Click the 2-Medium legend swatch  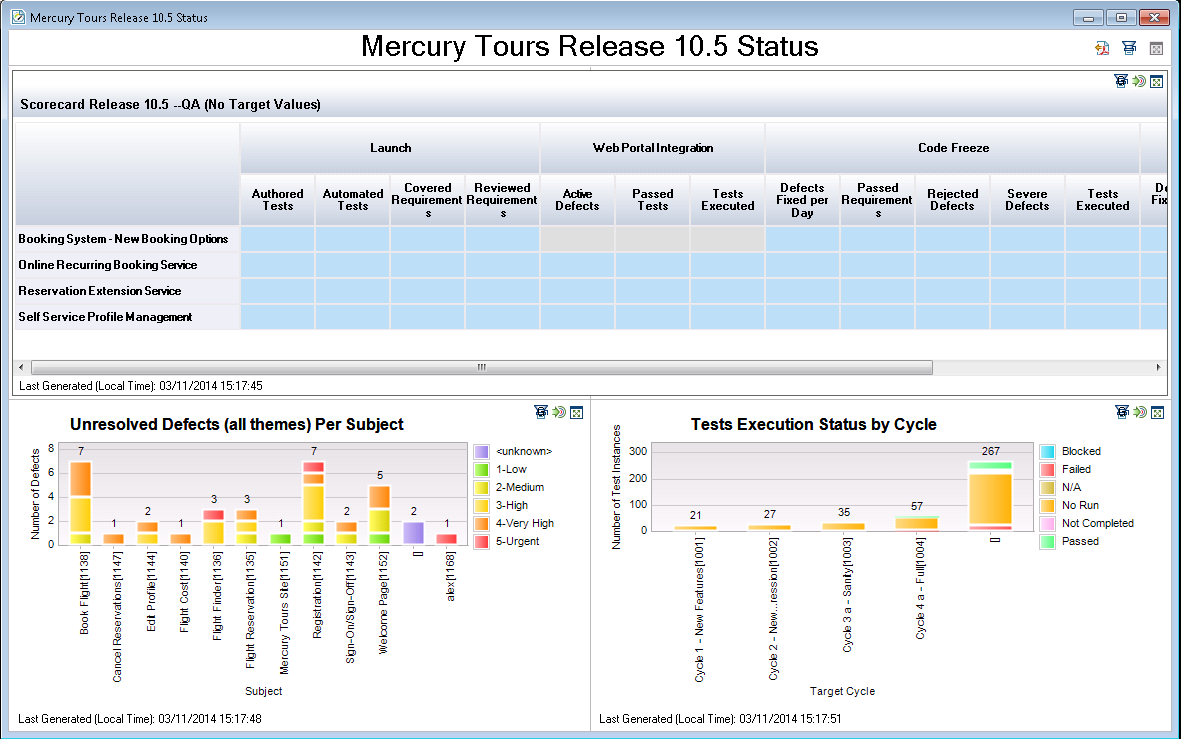click(481, 487)
